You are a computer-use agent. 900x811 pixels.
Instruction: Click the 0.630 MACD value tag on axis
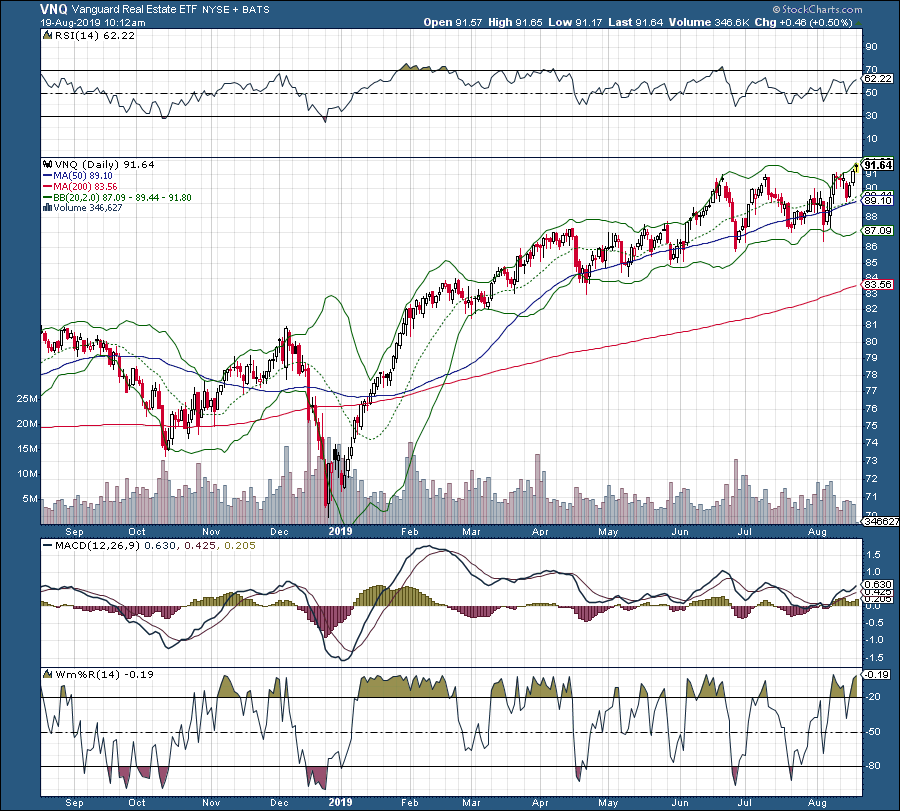878,585
